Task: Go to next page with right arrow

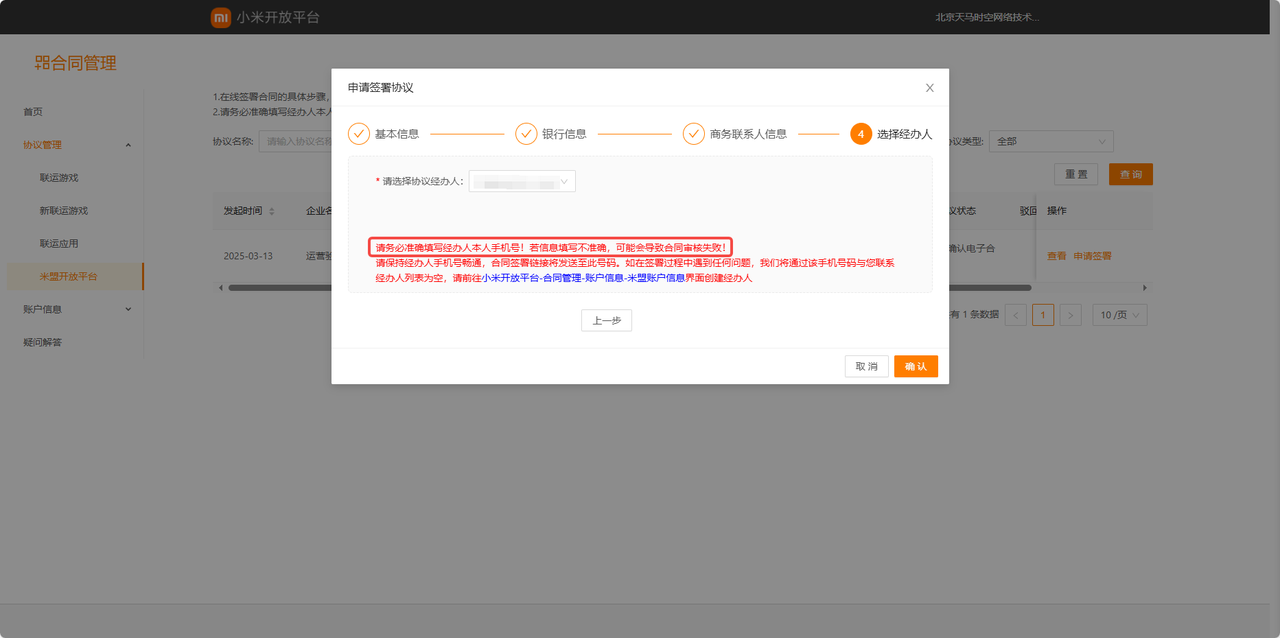Action: 1071,315
